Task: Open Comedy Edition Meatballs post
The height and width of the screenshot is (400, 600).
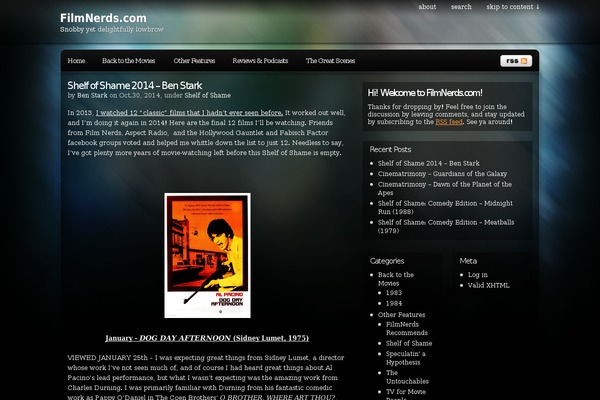Action: tap(446, 226)
